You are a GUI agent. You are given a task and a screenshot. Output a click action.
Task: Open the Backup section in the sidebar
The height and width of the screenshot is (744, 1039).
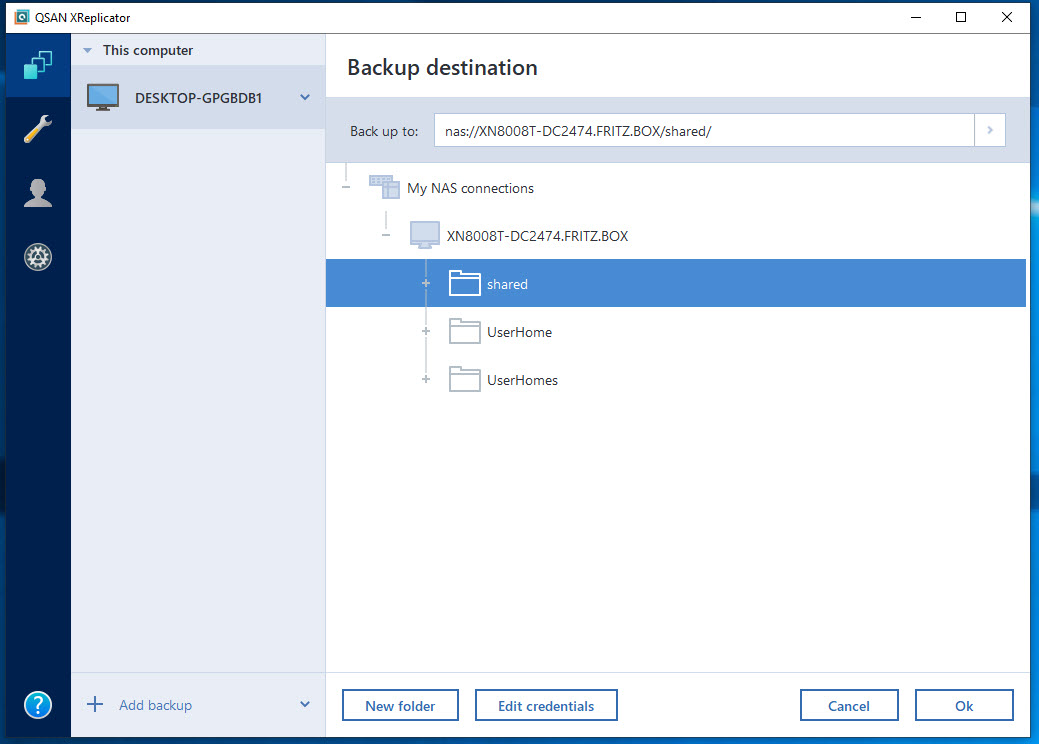click(38, 66)
